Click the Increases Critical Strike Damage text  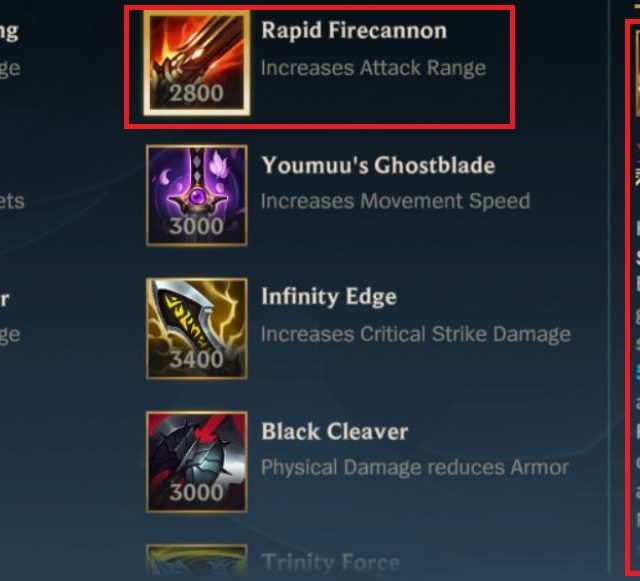pos(416,334)
